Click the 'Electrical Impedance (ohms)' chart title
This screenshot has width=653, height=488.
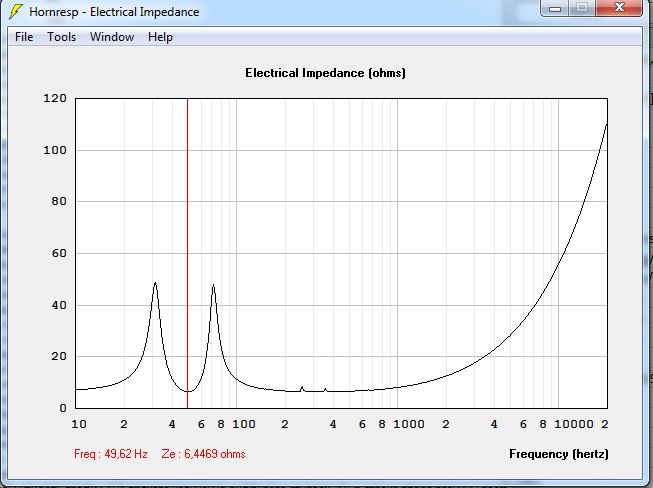point(325,73)
